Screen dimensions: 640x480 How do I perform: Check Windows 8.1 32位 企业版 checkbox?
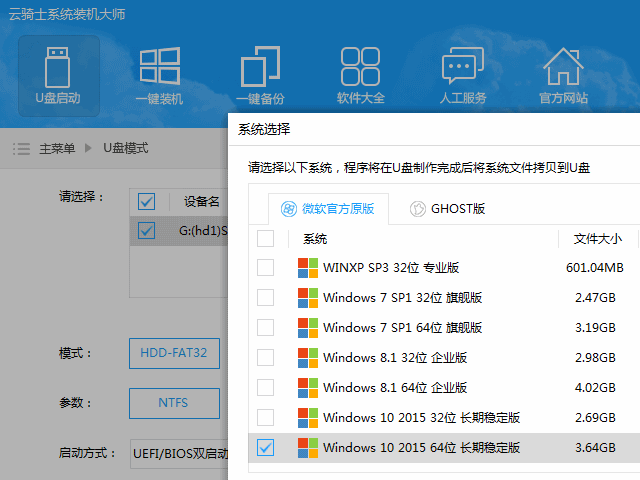click(265, 358)
